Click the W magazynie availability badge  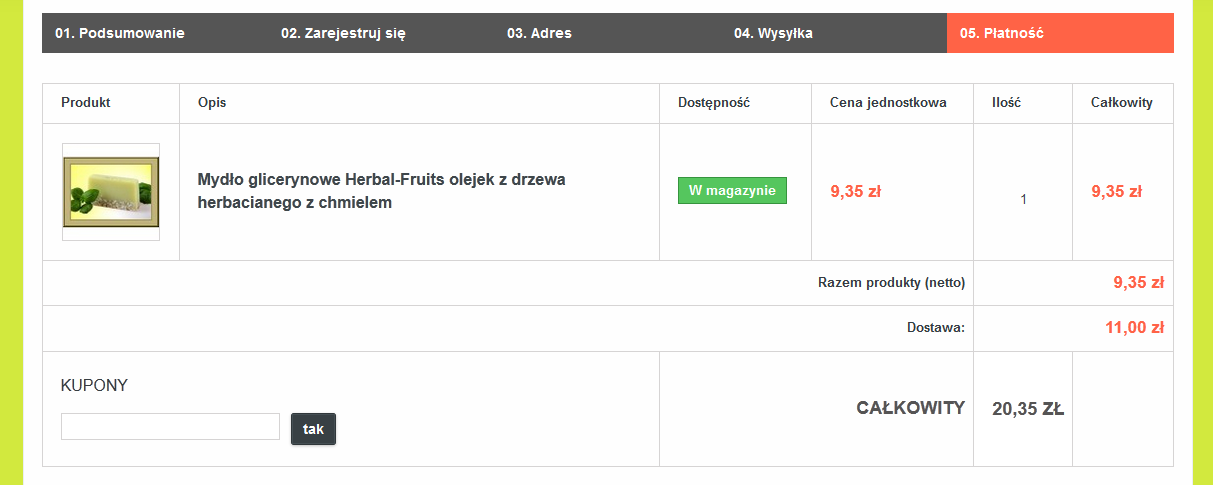pos(732,191)
